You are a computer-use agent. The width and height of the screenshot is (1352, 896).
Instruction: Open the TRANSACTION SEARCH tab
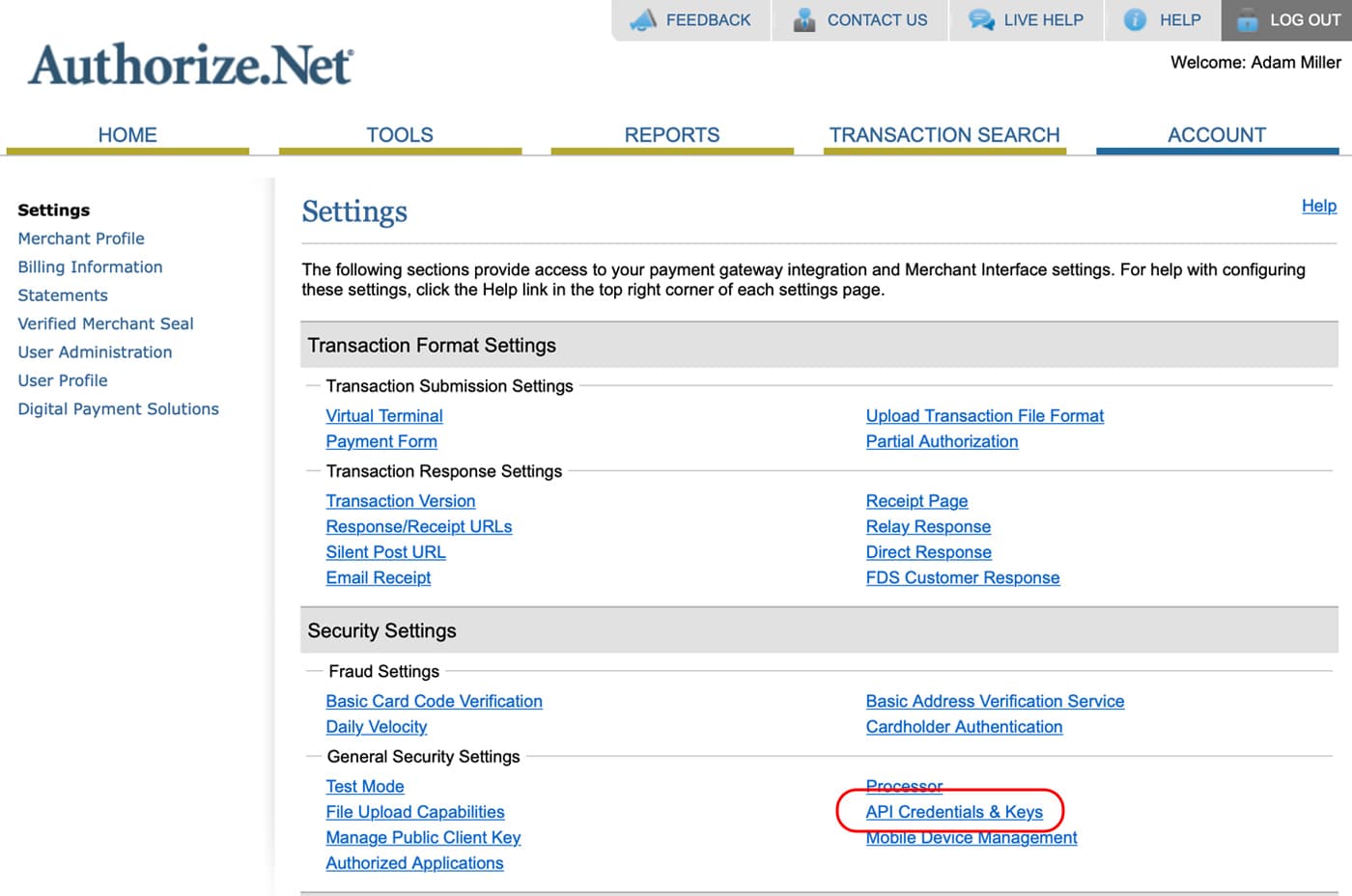944,135
